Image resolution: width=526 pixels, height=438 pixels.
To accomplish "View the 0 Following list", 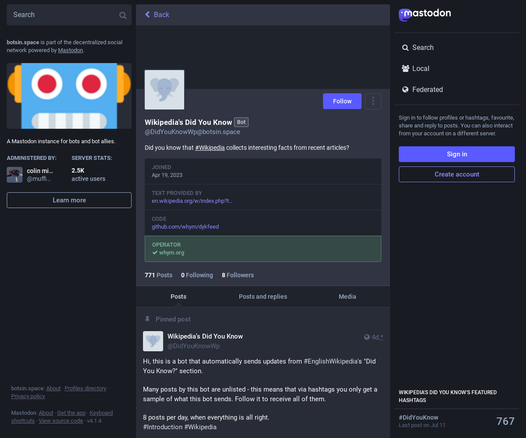I will coord(197,275).
